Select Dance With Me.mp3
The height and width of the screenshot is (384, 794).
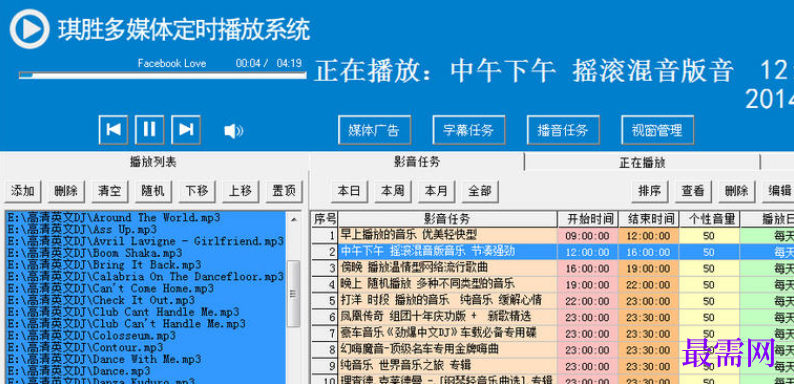coord(145,359)
